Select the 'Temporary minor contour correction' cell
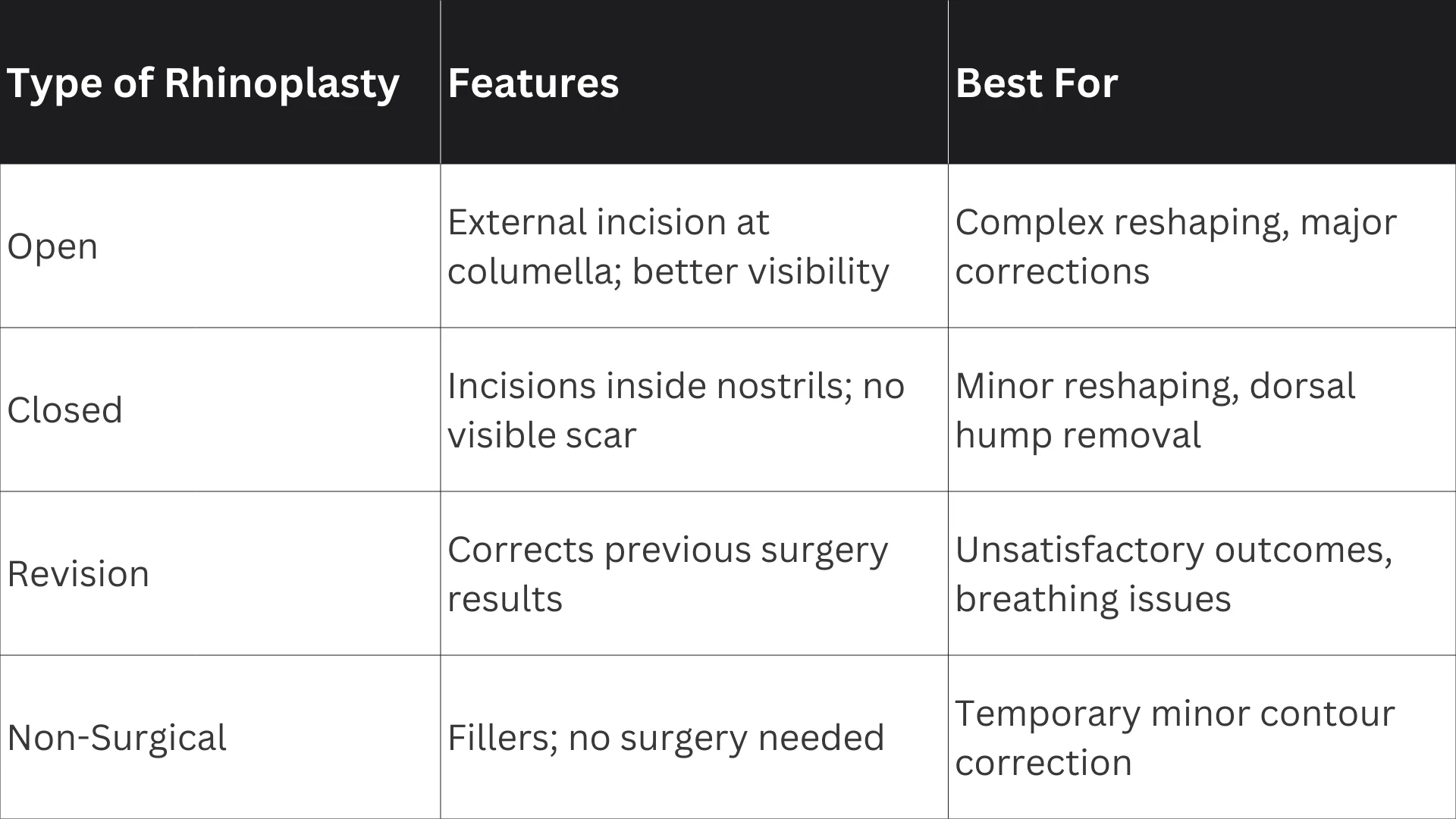Screen dimensions: 1456x819 tap(1175, 738)
